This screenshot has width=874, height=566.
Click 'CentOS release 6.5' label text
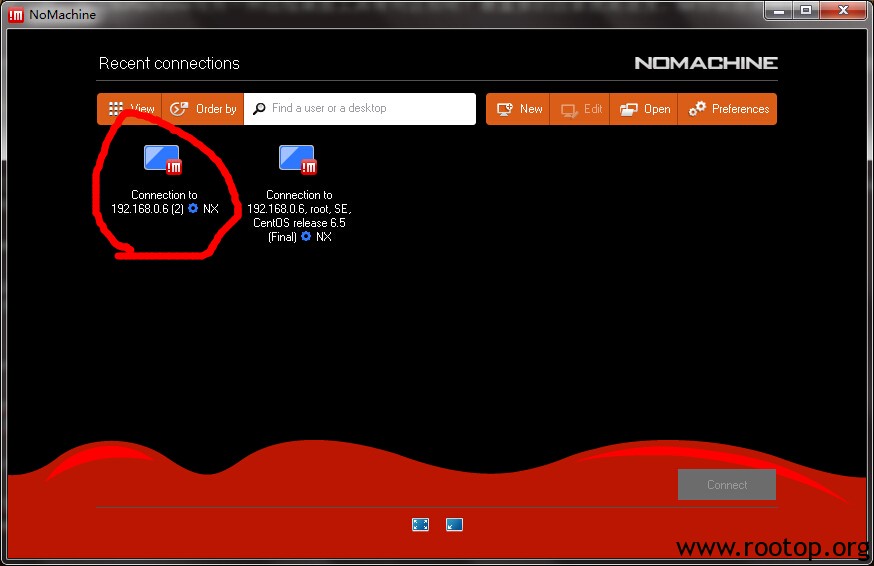pyautogui.click(x=299, y=222)
